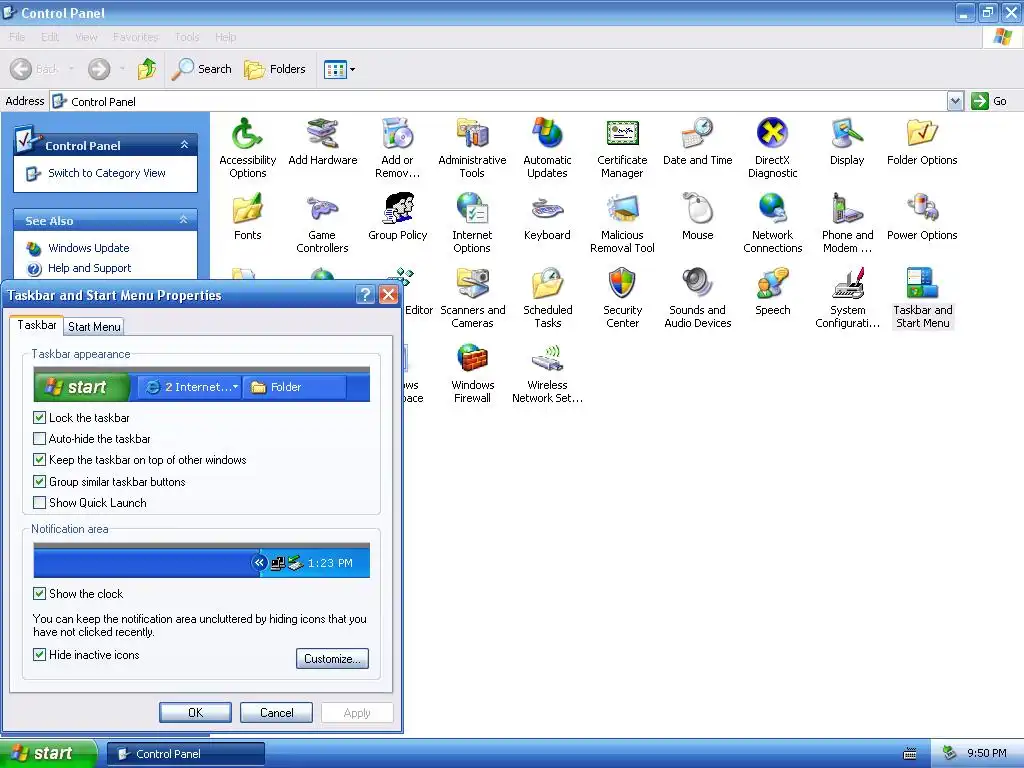Switch to the Start Menu tab
Image resolution: width=1024 pixels, height=768 pixels.
click(94, 327)
